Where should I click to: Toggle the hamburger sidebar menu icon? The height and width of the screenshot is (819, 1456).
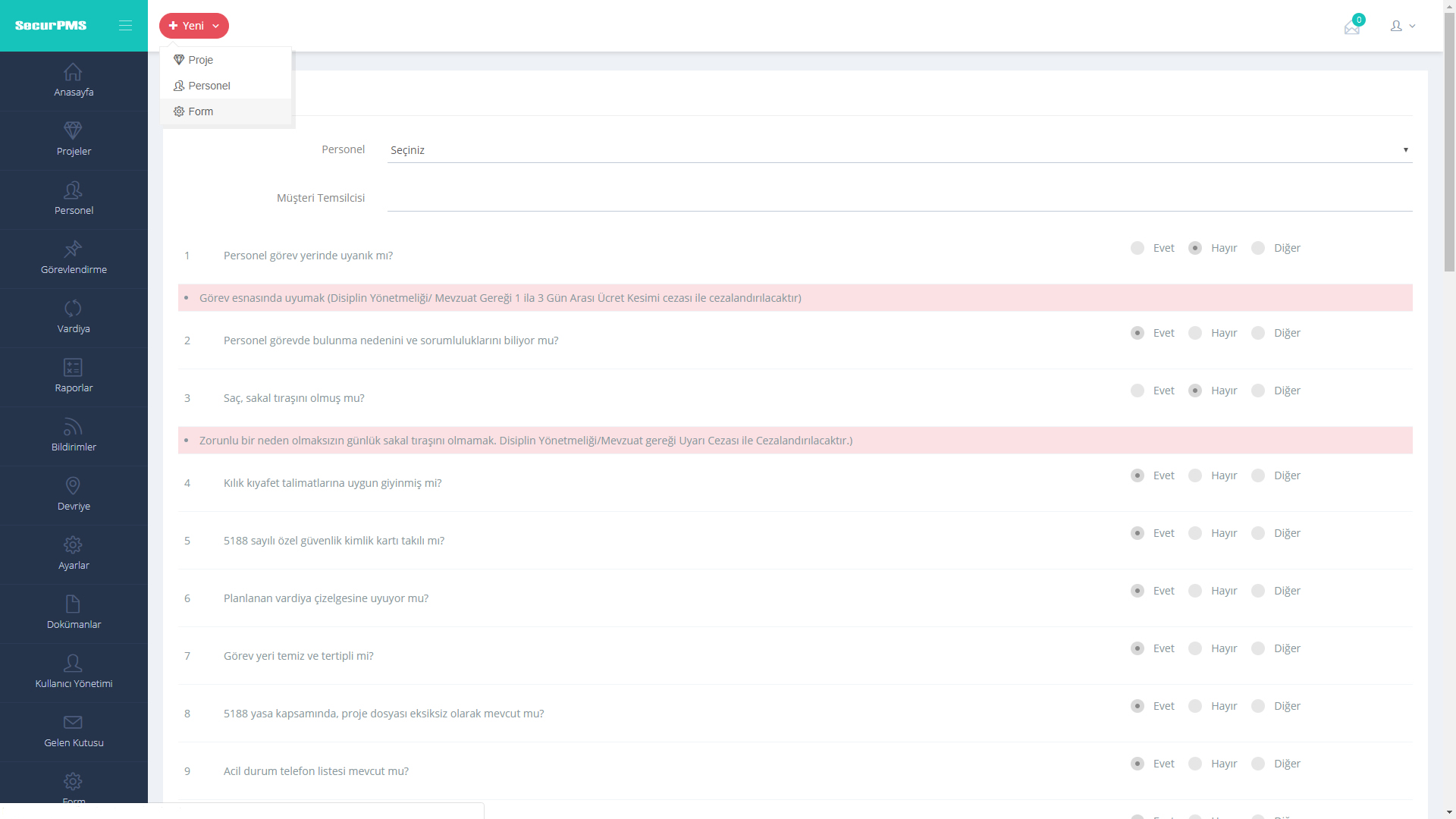coord(125,26)
